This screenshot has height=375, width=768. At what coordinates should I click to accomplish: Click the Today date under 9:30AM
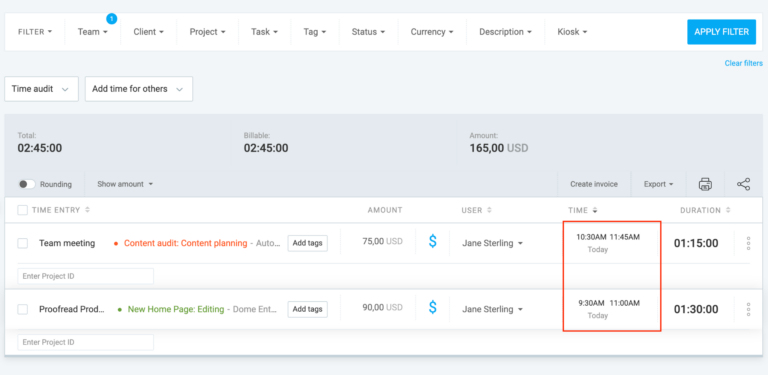click(598, 316)
